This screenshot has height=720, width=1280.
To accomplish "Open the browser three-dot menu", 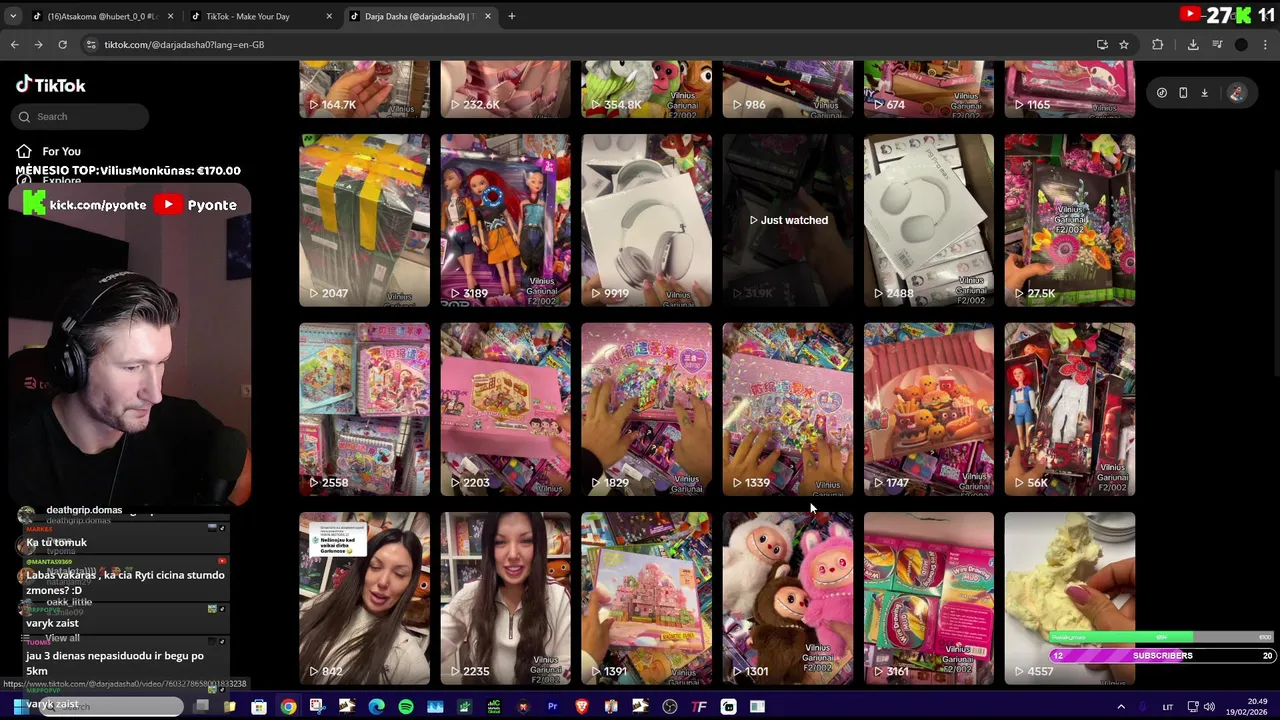I will [1265, 44].
